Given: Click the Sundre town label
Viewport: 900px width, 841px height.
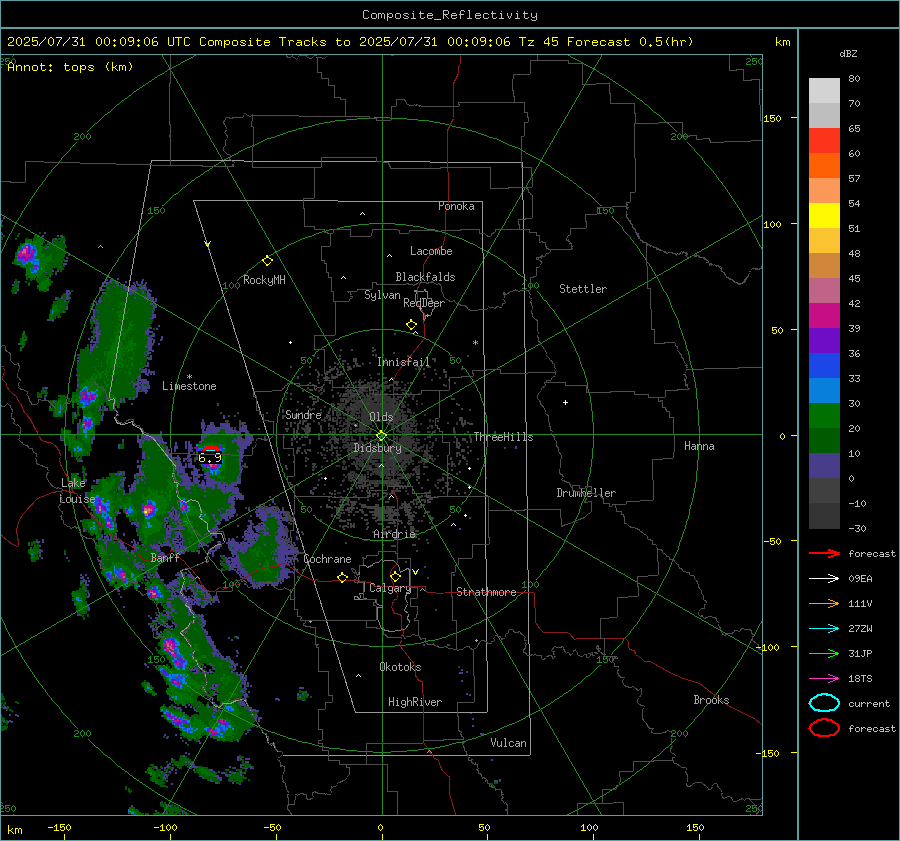Looking at the screenshot, I should tap(303, 414).
